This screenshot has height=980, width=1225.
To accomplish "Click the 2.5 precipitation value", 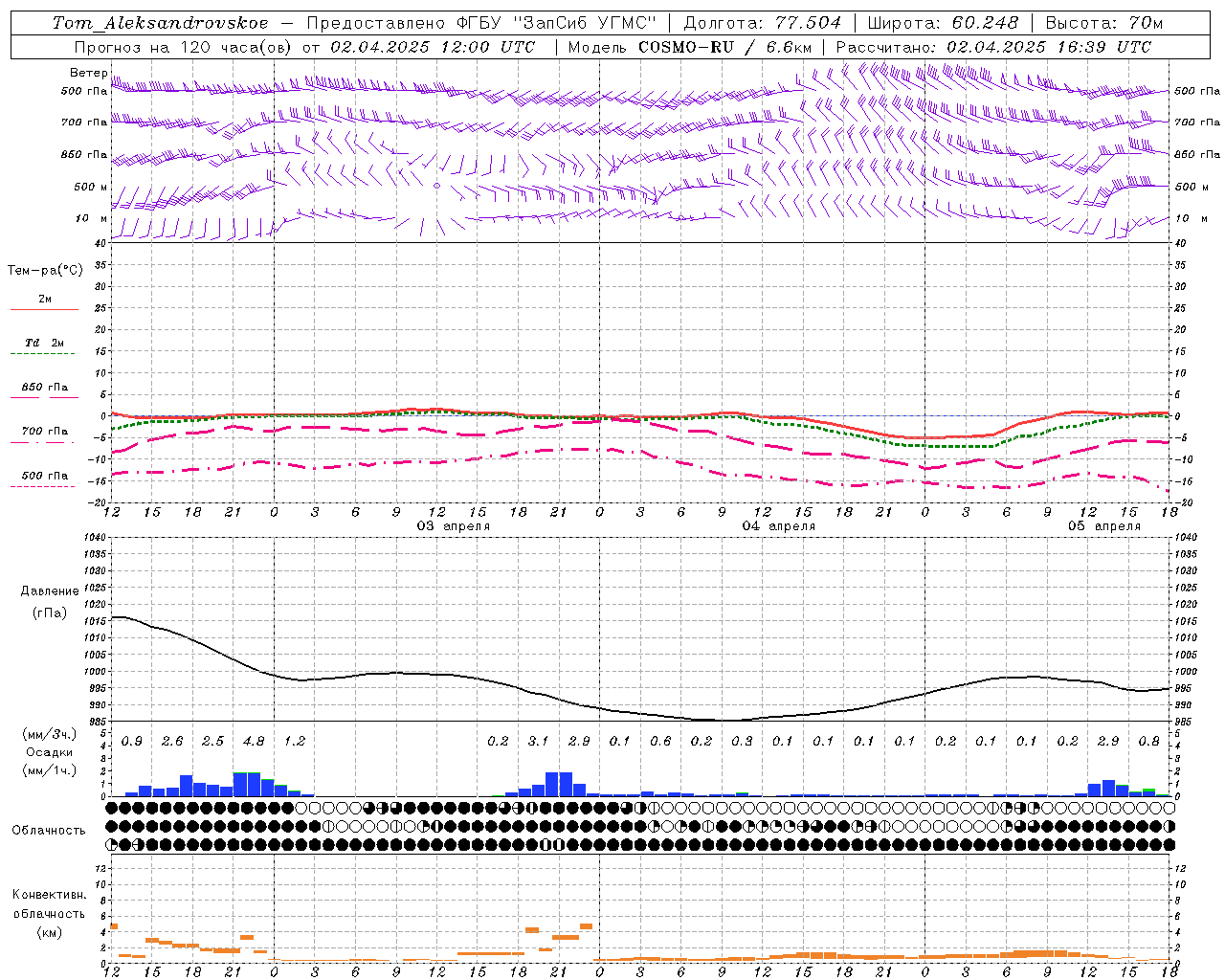I will [213, 742].
